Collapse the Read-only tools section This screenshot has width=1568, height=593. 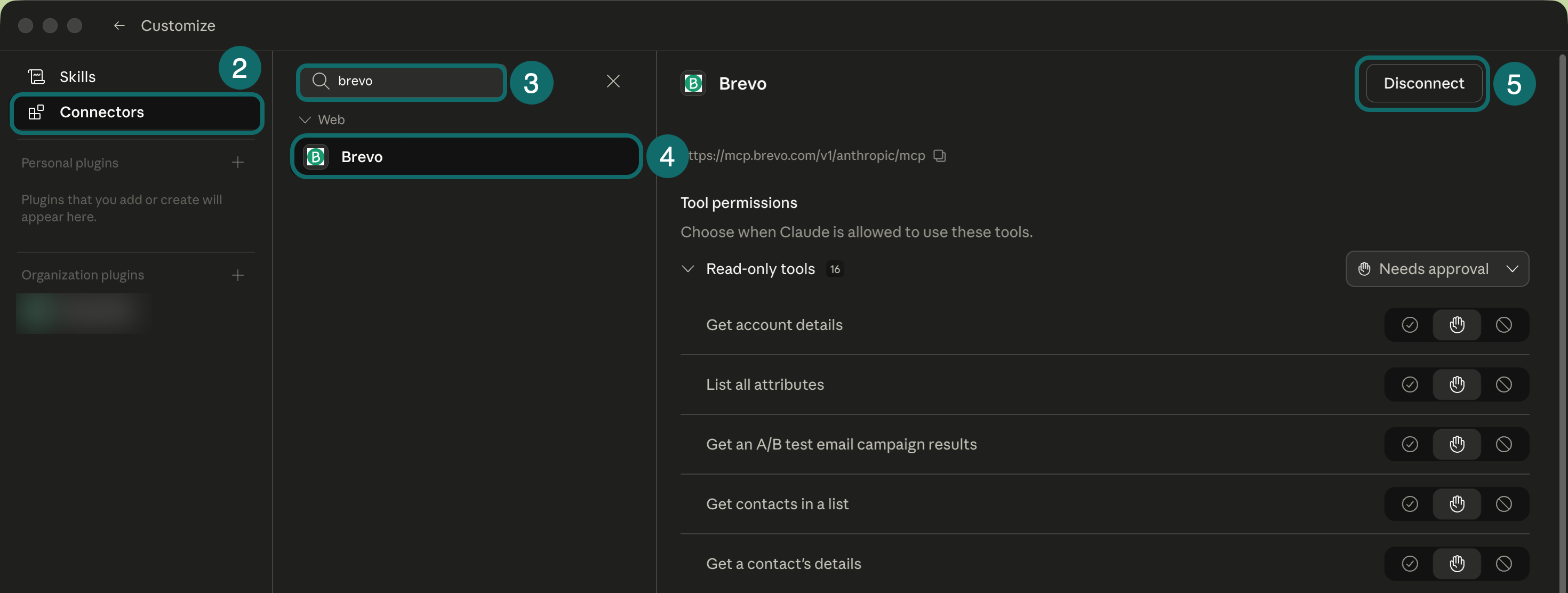(x=688, y=269)
